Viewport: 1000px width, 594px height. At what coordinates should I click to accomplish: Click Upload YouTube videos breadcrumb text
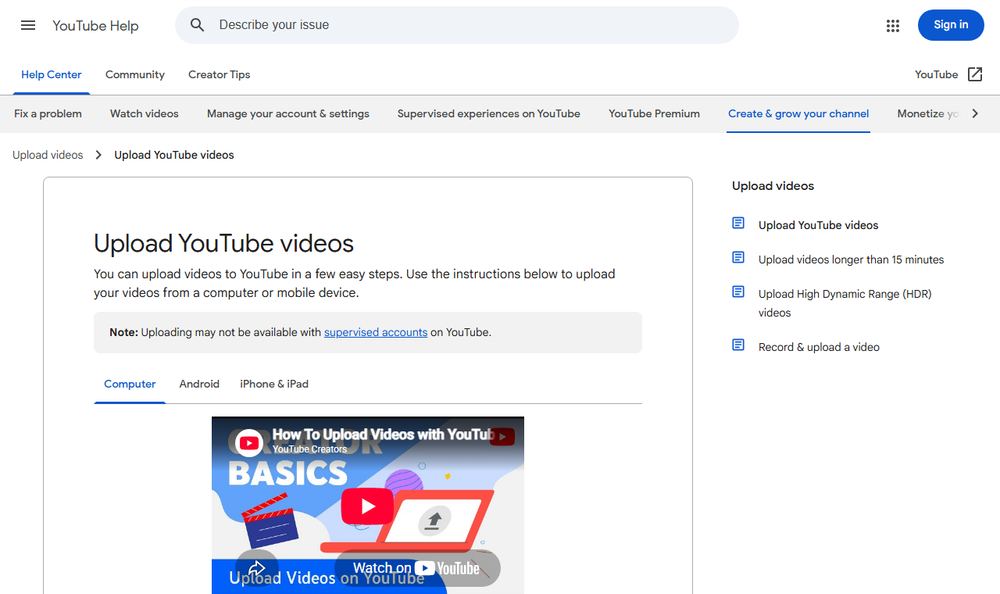pos(174,155)
